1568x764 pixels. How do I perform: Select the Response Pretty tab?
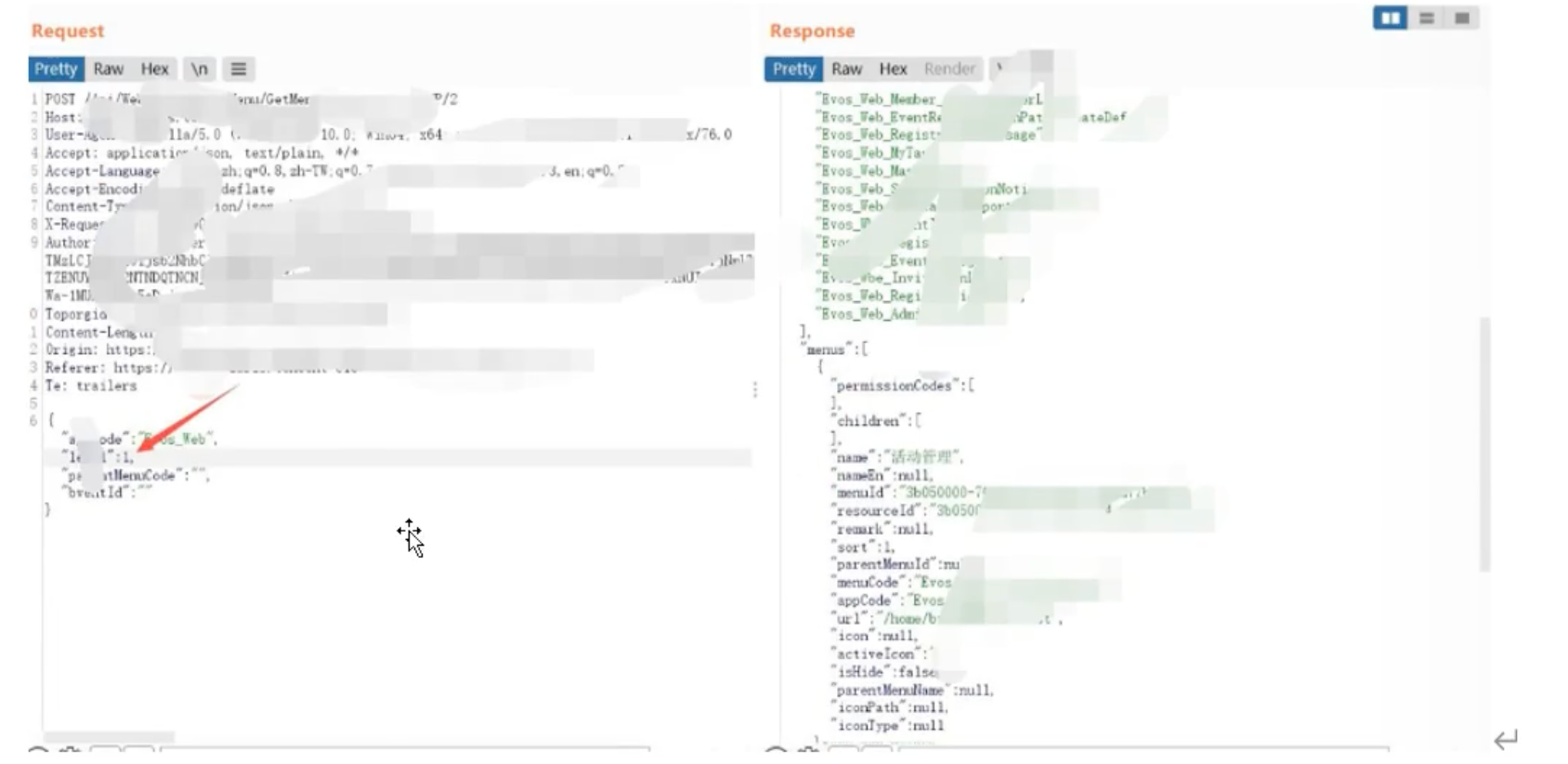(x=794, y=70)
